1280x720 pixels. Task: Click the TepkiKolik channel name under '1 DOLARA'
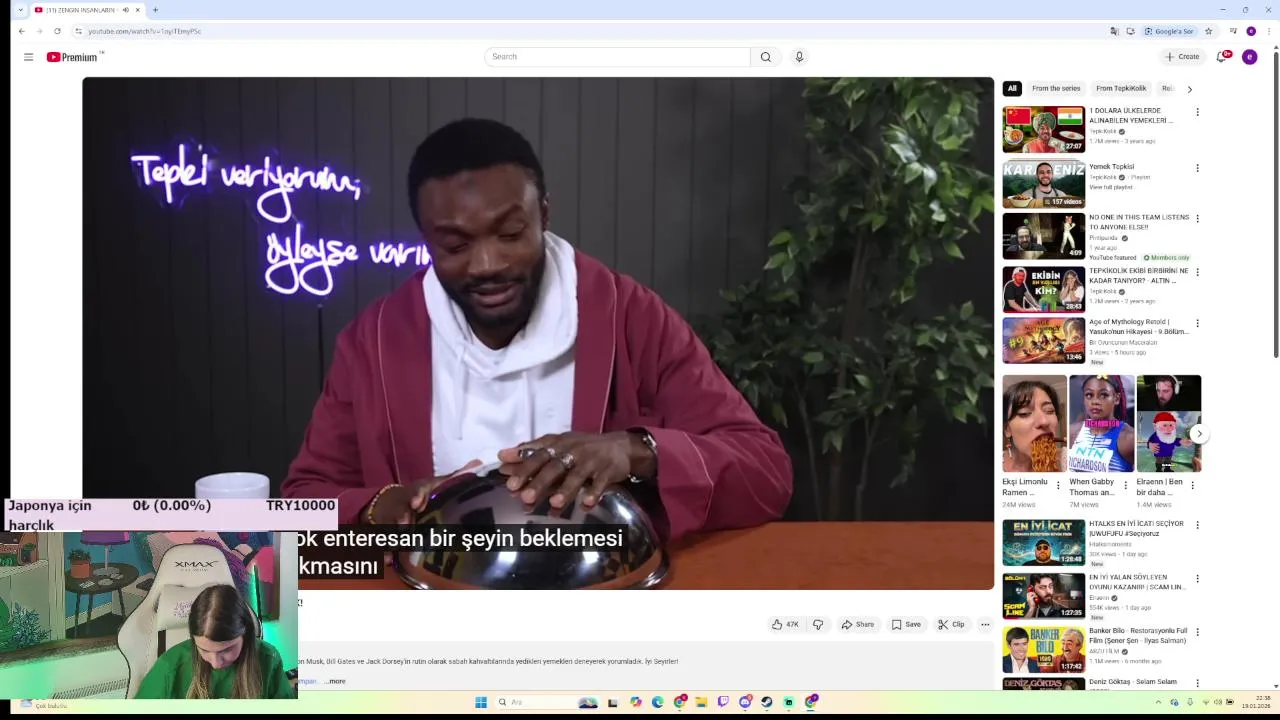(x=1103, y=131)
